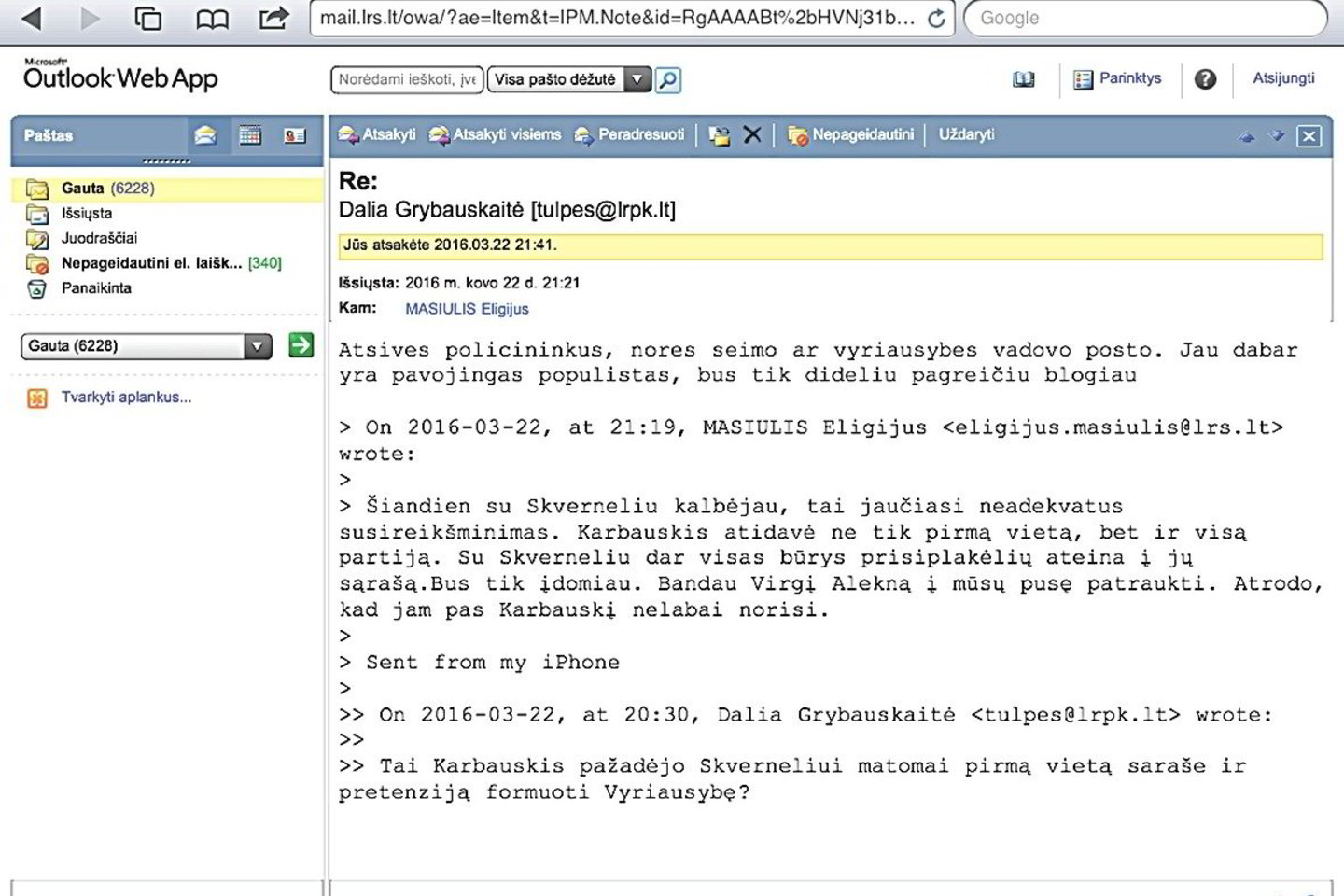
Task: Click the mailbox search input field
Action: coord(407,80)
